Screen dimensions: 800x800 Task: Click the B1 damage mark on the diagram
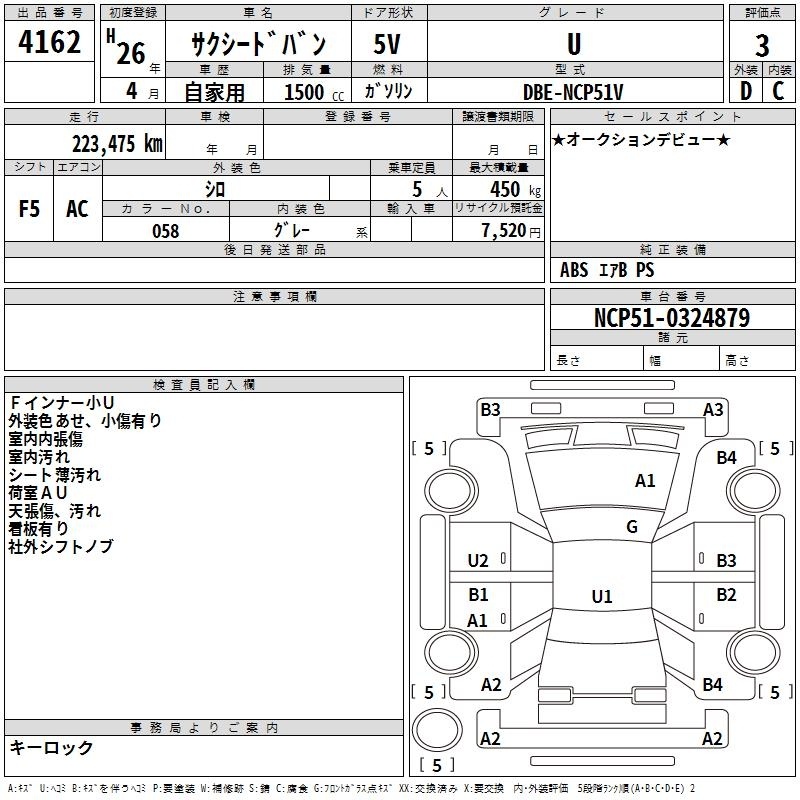tap(478, 595)
